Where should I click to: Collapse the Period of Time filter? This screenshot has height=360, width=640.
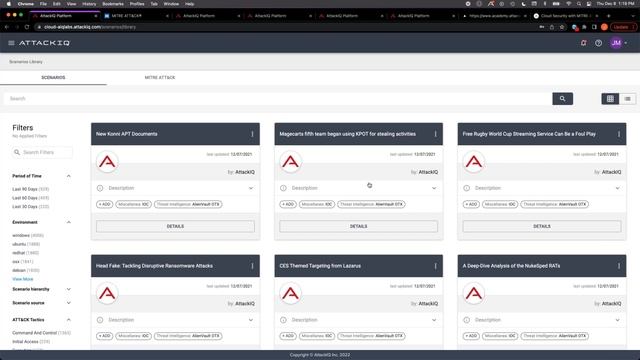click(69, 176)
